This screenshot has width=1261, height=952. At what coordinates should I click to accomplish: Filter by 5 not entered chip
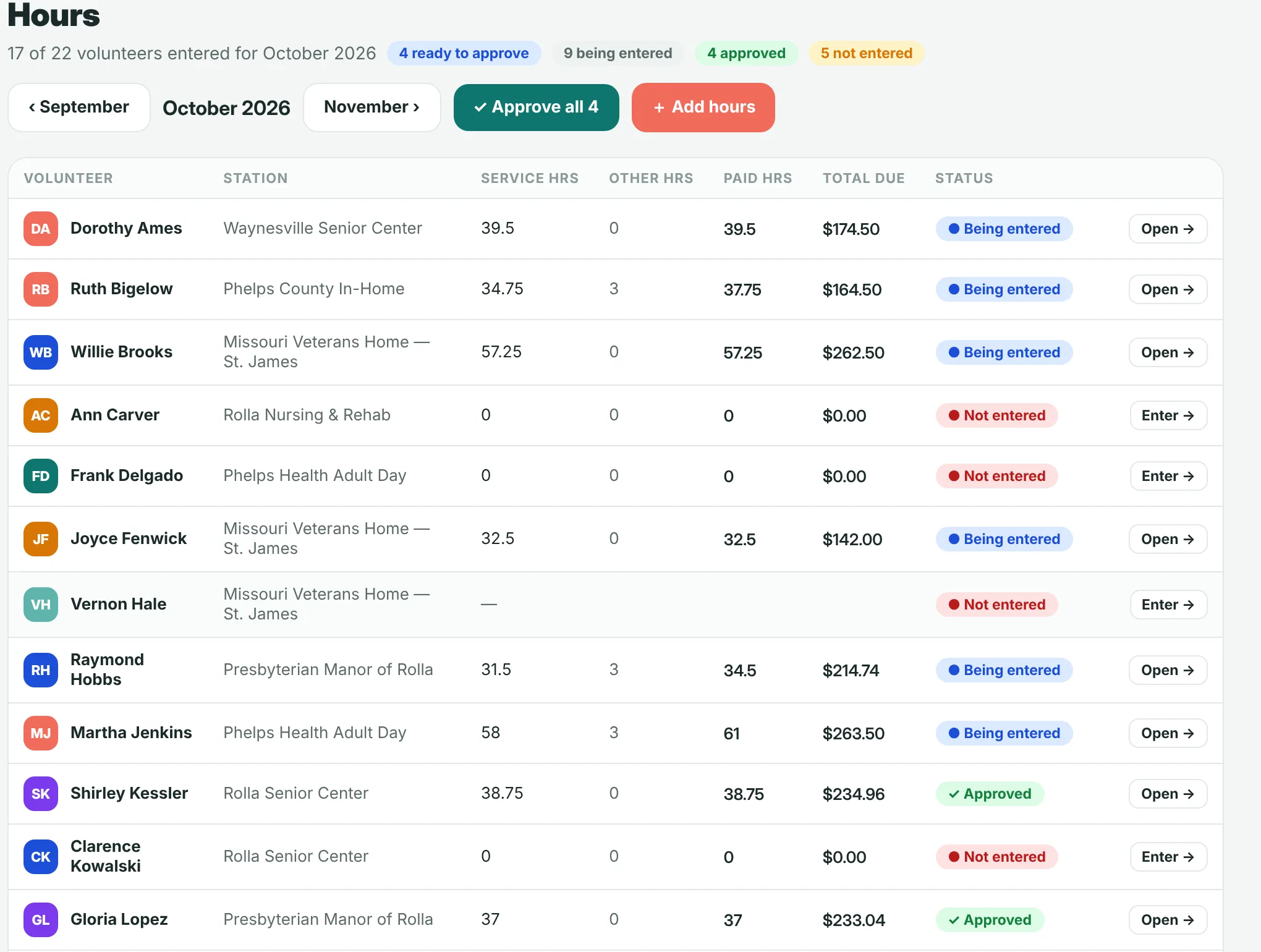[x=867, y=53]
